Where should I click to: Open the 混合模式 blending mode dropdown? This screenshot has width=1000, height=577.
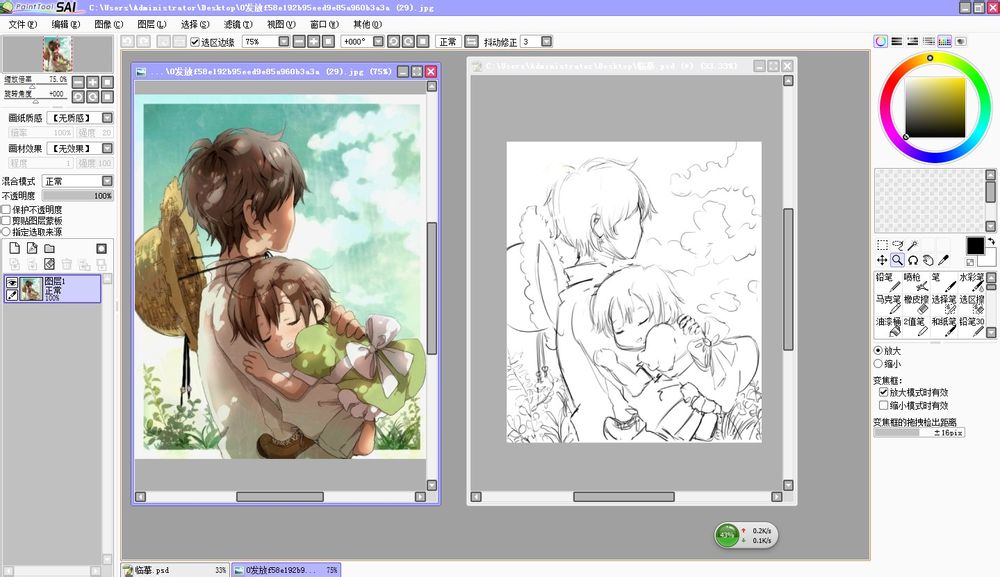pyautogui.click(x=107, y=181)
